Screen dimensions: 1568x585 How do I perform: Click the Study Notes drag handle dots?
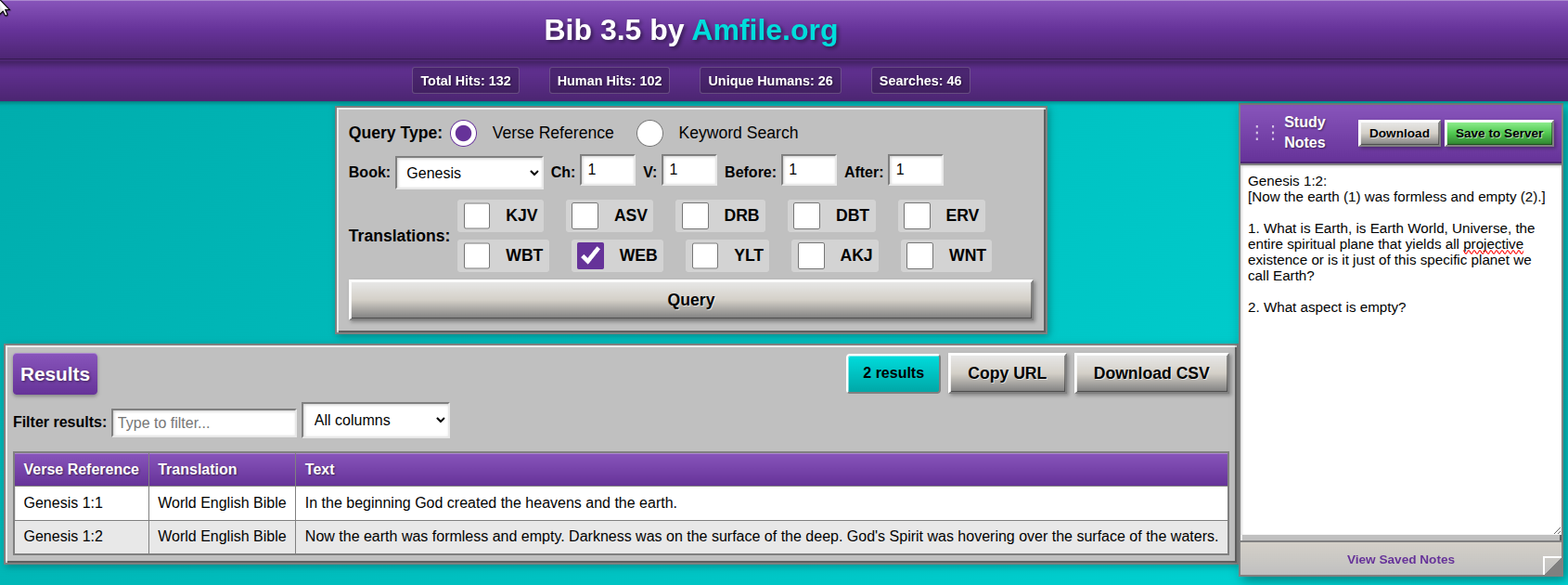[x=1264, y=133]
